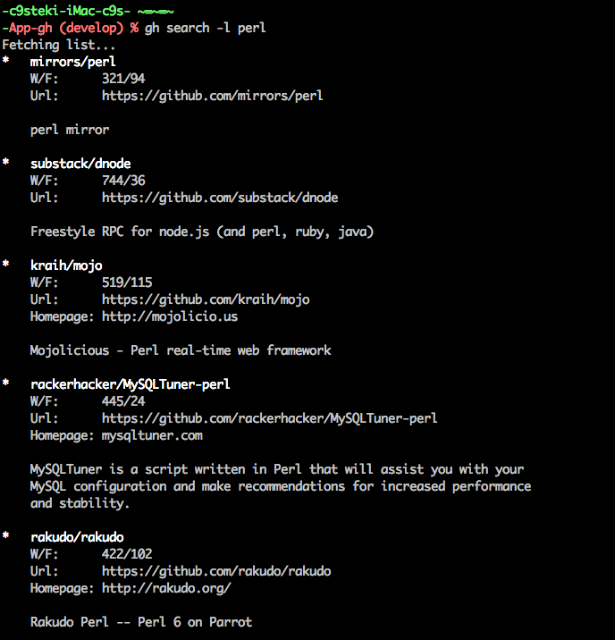Click the kraih/mojo repository heading
The height and width of the screenshot is (640, 615).
[x=66, y=266]
